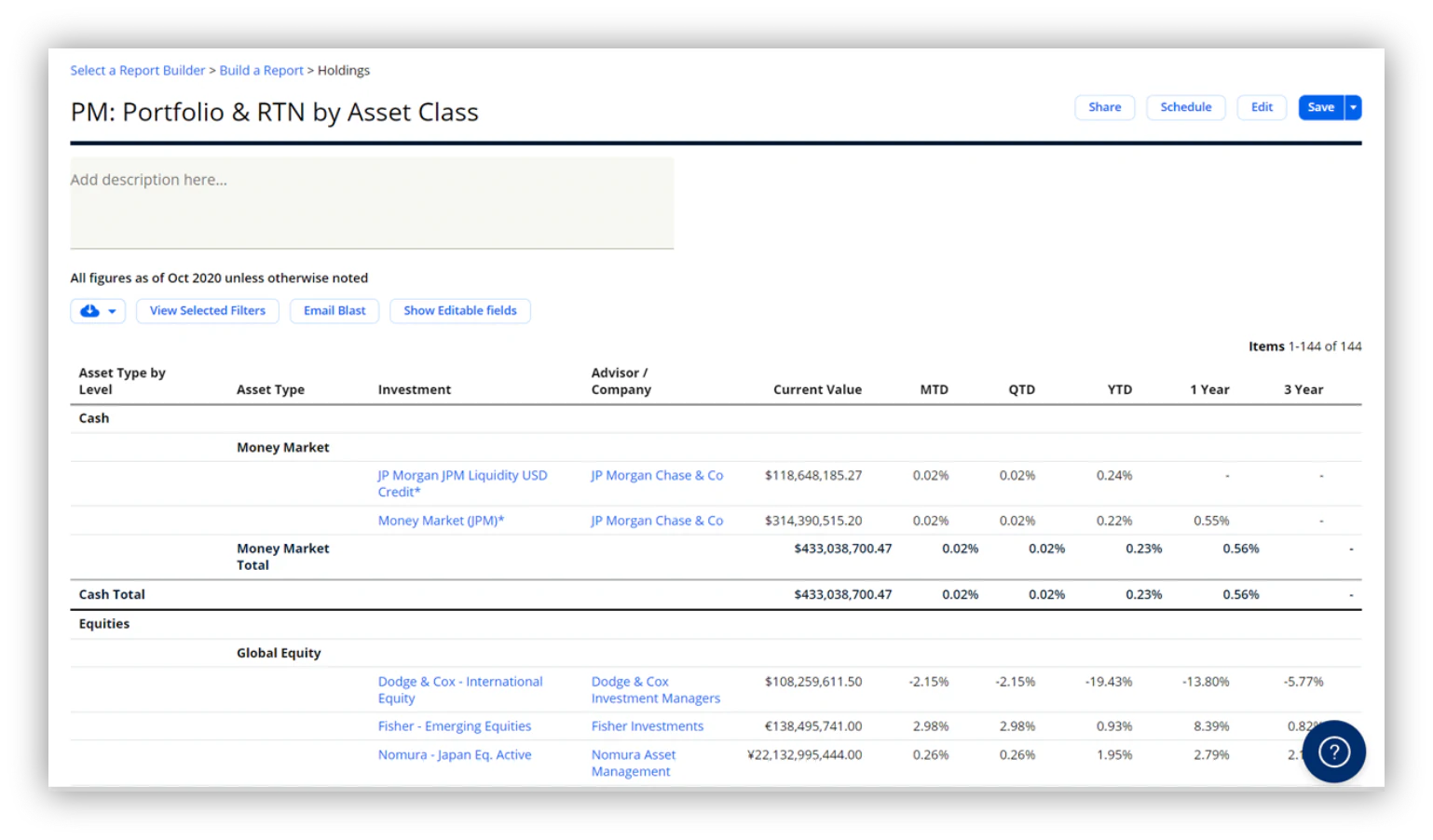The image size is (1433, 840).
Task: Click the description text field
Action: (372, 203)
